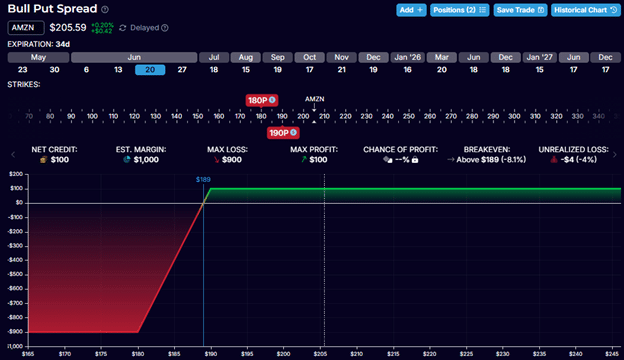Click the $900 max loss value
The image size is (624, 360).
[x=232, y=160]
